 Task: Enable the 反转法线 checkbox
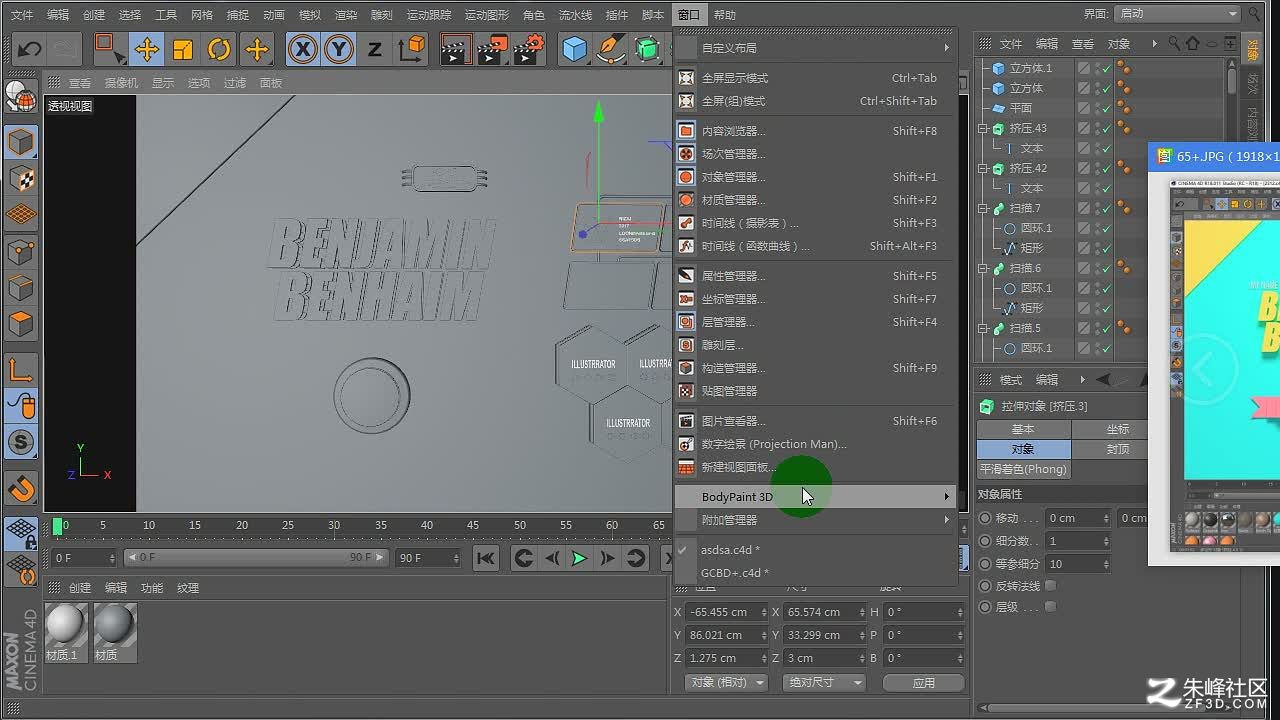1050,586
